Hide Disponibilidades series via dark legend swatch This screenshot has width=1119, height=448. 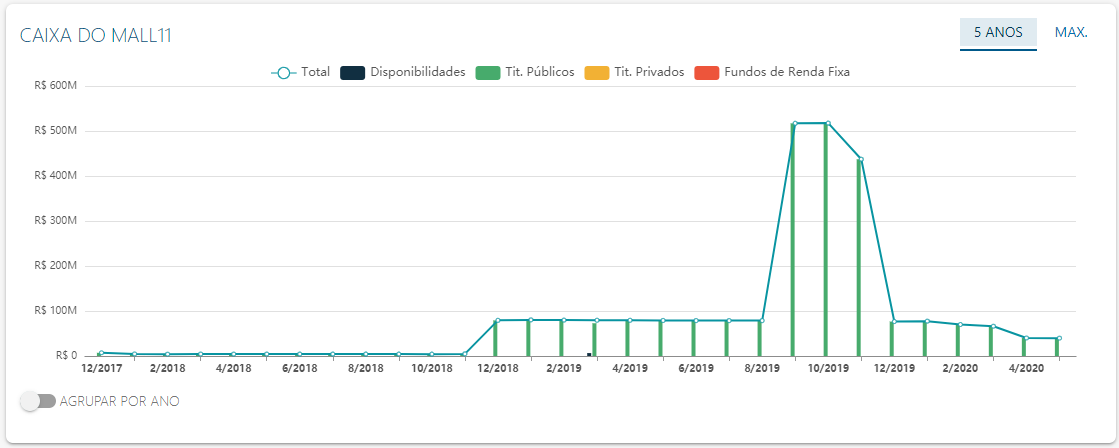point(353,72)
